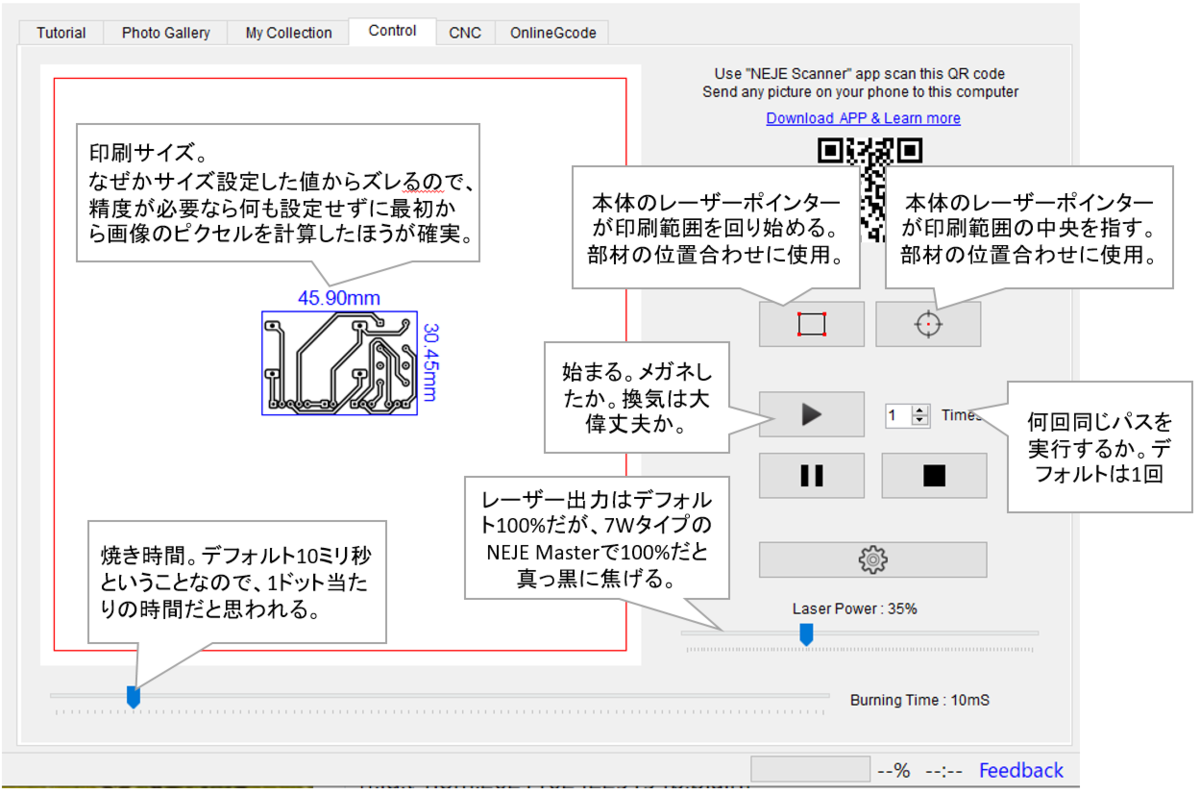Viewport: 1200px width, 794px height.
Task: Switch to the CNC tab
Action: [465, 33]
